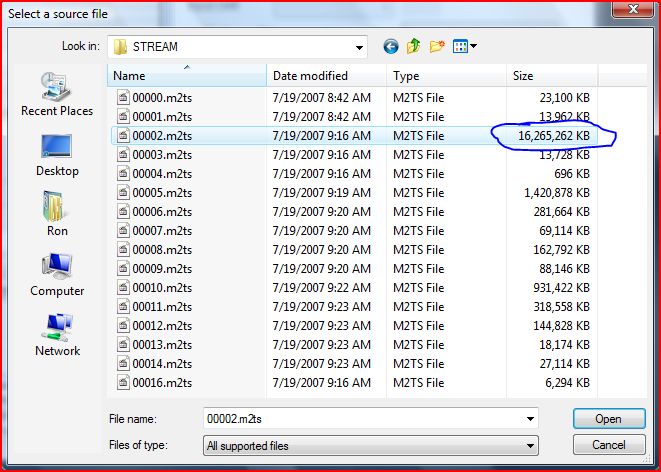The image size is (661, 472).
Task: Open Recent Places in sidebar
Action: [x=57, y=96]
